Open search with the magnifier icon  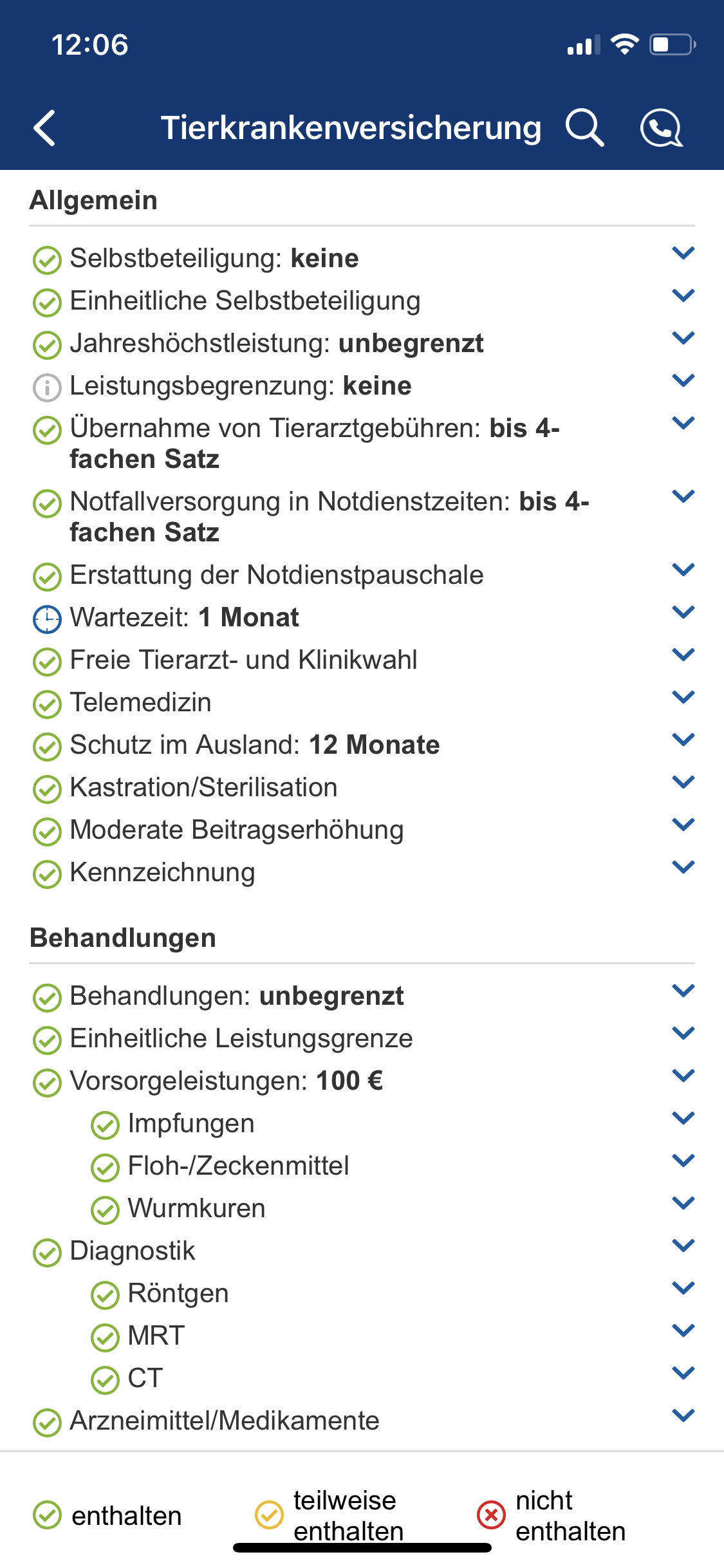584,127
